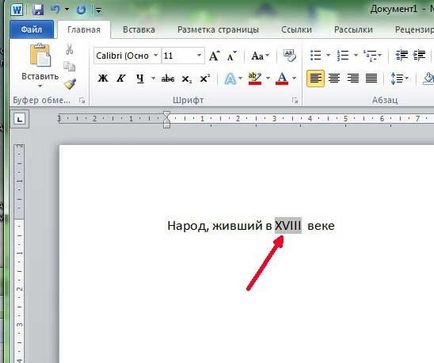Apply bulleted list formatting

pos(315,55)
